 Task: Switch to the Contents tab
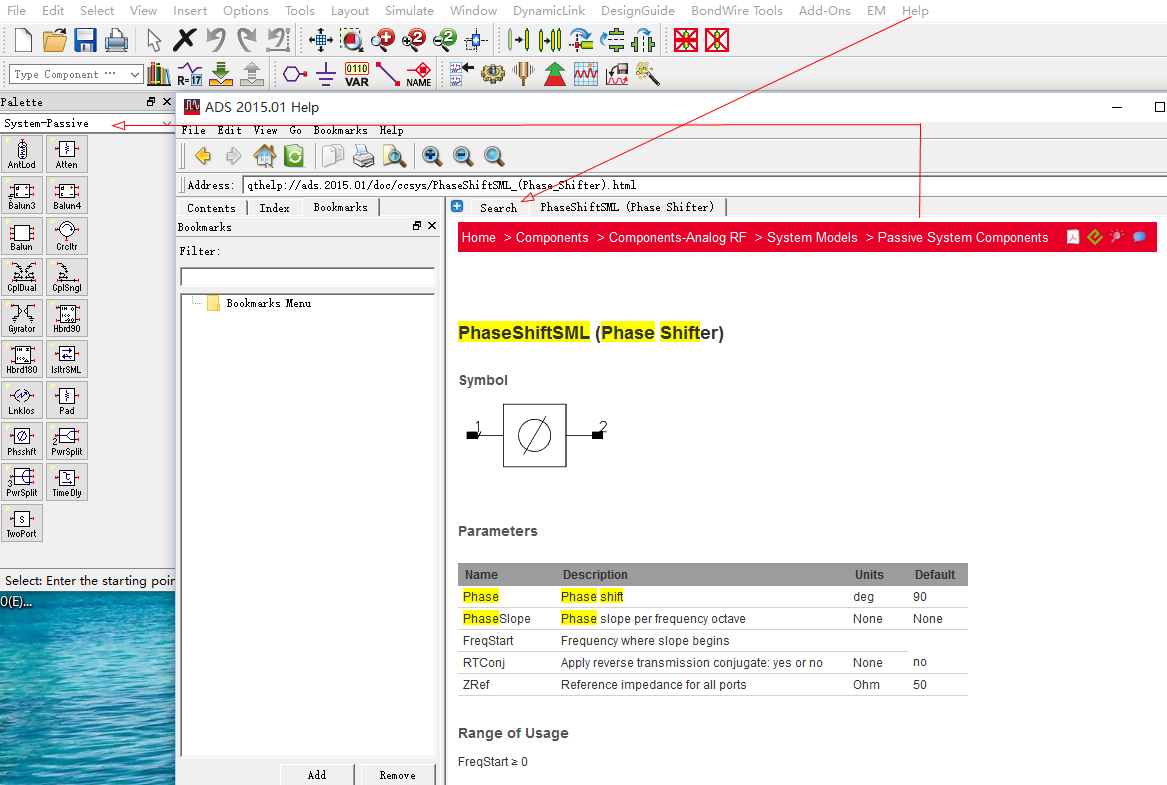pos(211,208)
